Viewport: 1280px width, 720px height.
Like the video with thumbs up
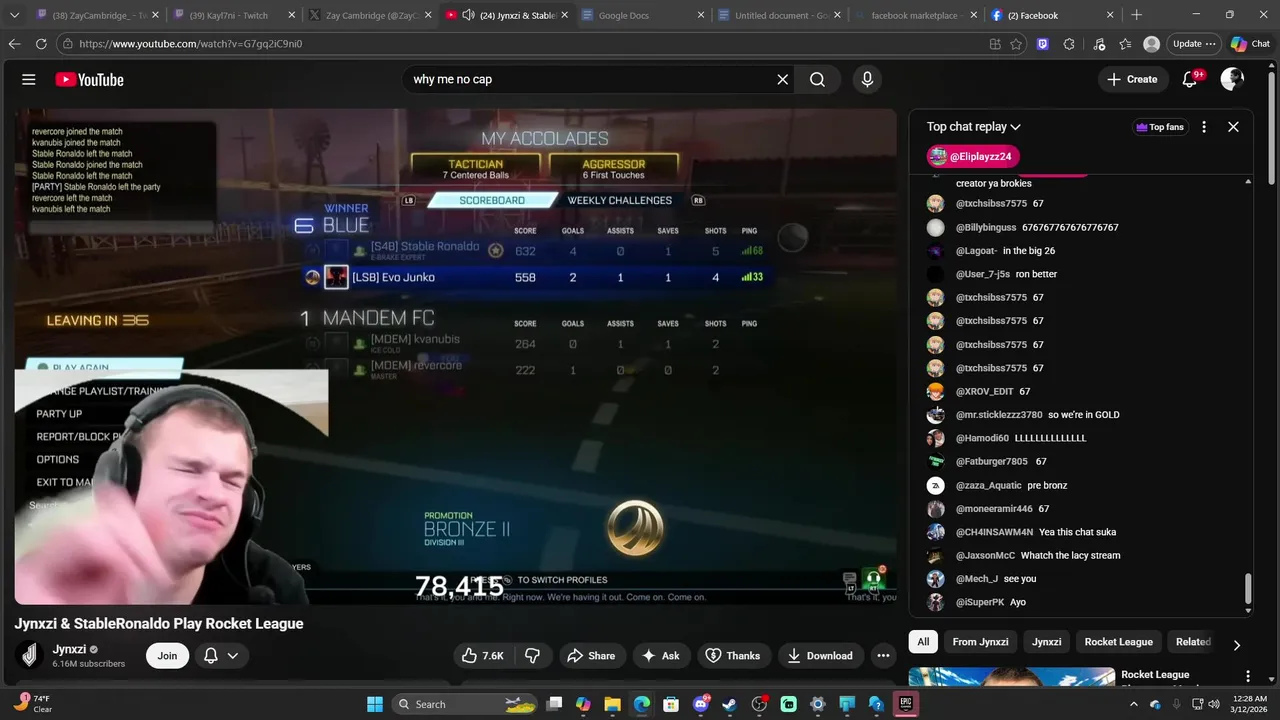click(x=482, y=656)
